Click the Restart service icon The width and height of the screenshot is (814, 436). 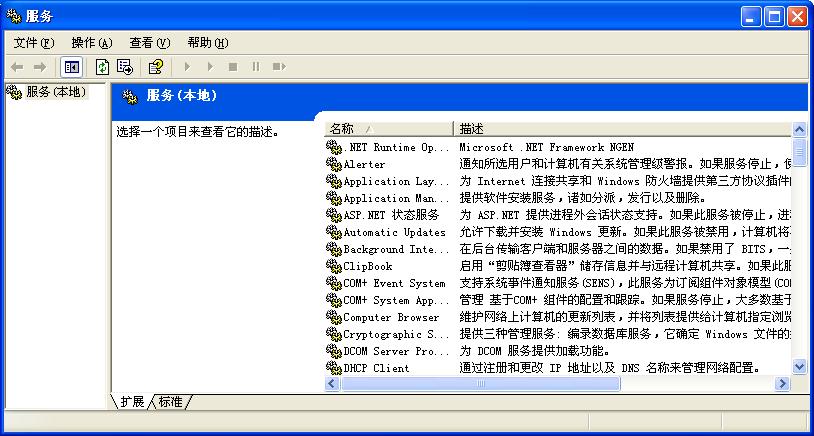point(279,67)
